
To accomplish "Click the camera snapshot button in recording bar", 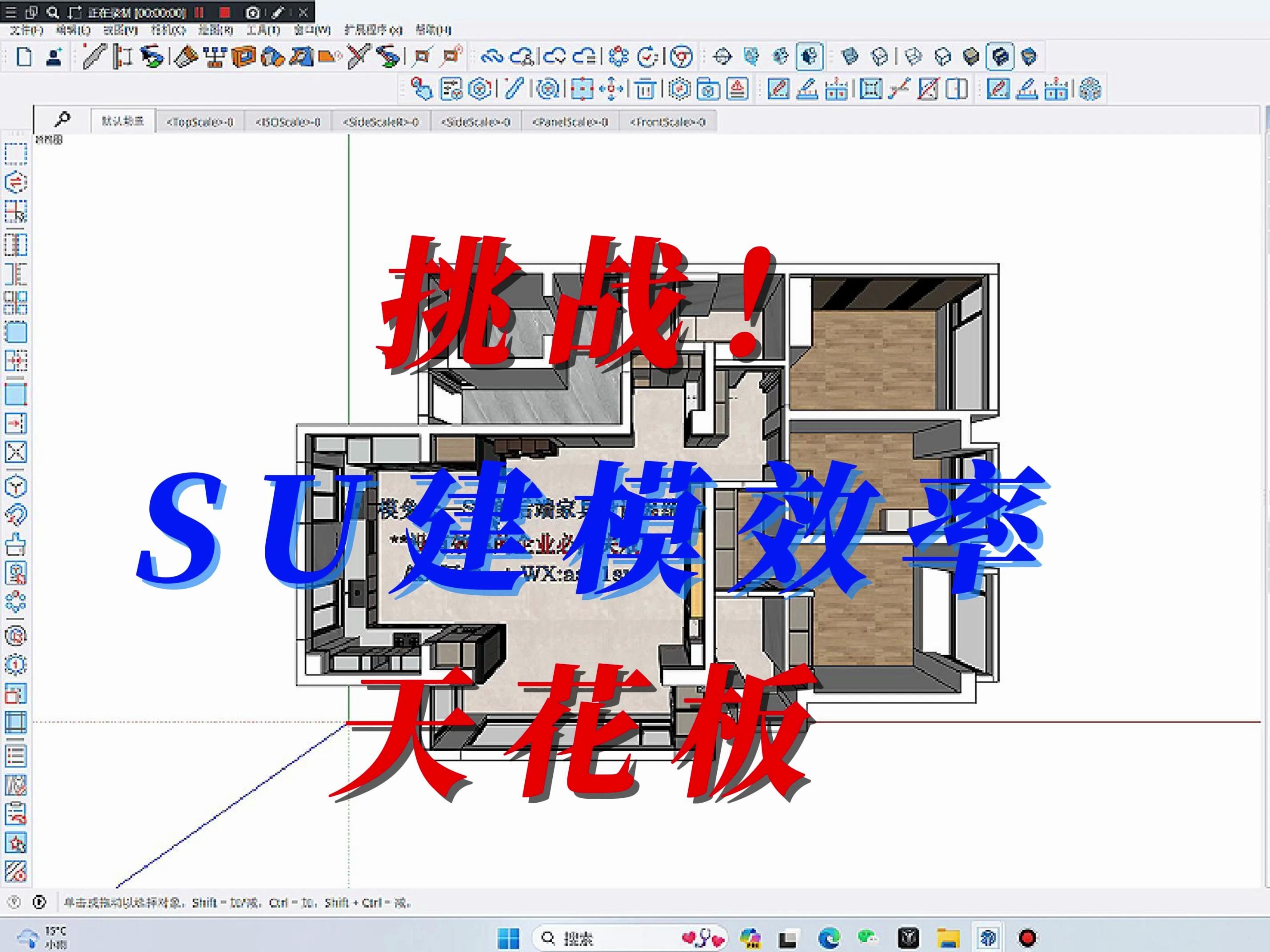I will coord(252,12).
